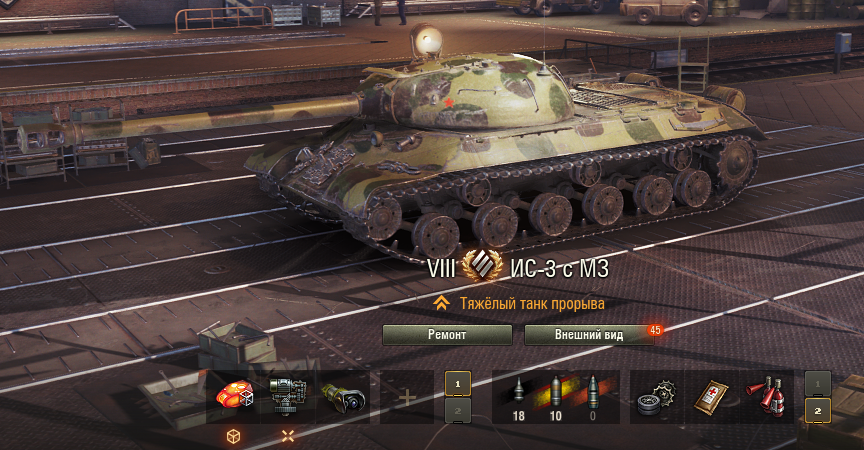This screenshot has width=864, height=450.
Task: Open the first aid kit consumable
Action: 711,397
